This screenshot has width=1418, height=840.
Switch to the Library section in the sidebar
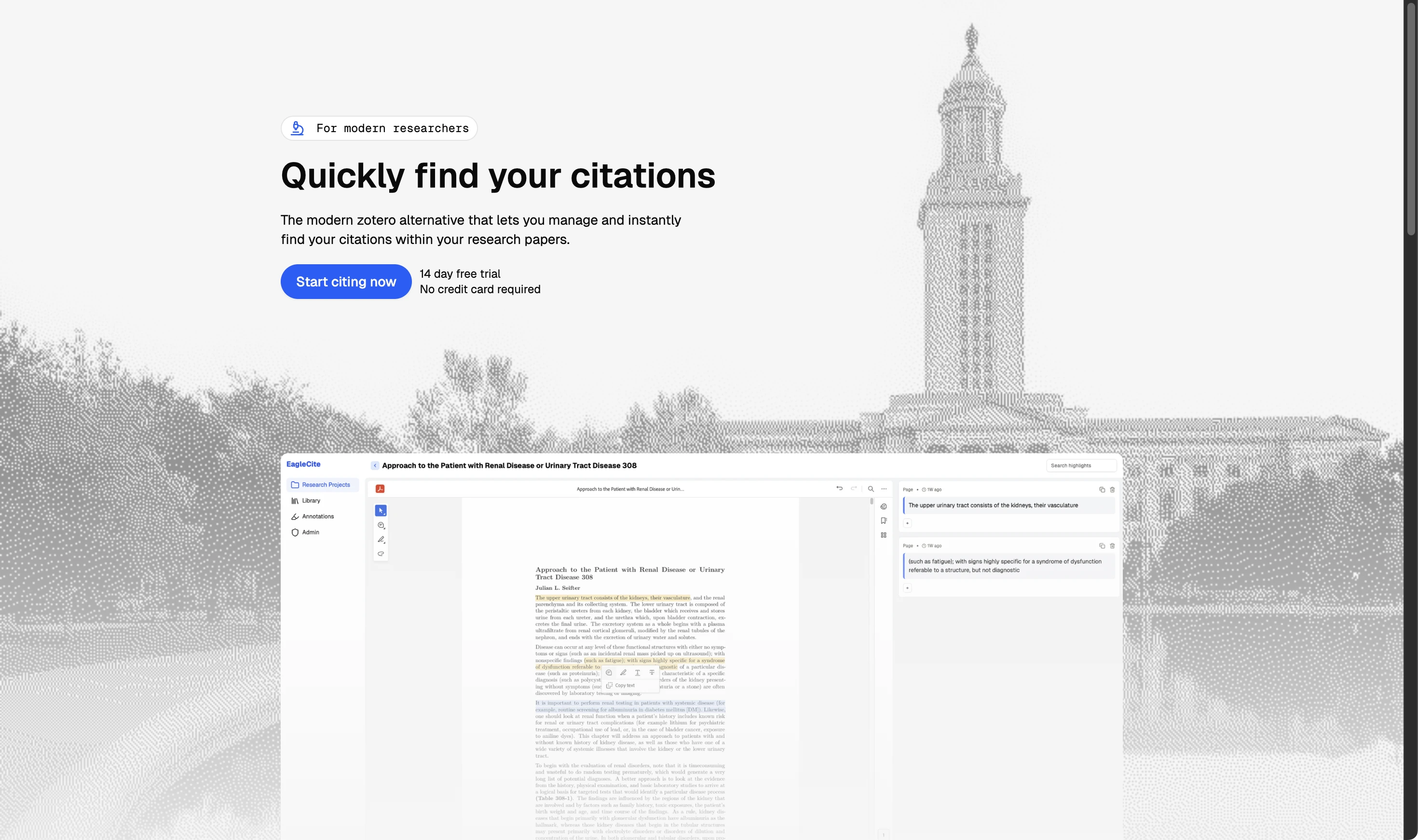coord(311,501)
